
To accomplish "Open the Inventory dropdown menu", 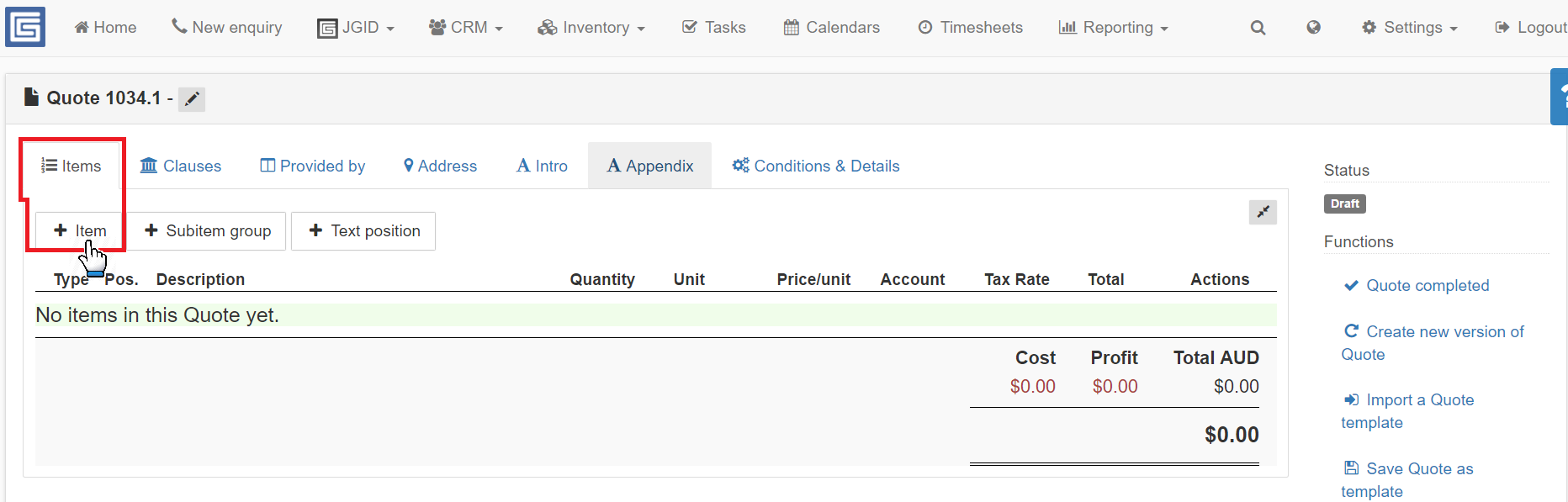I will pos(591,28).
